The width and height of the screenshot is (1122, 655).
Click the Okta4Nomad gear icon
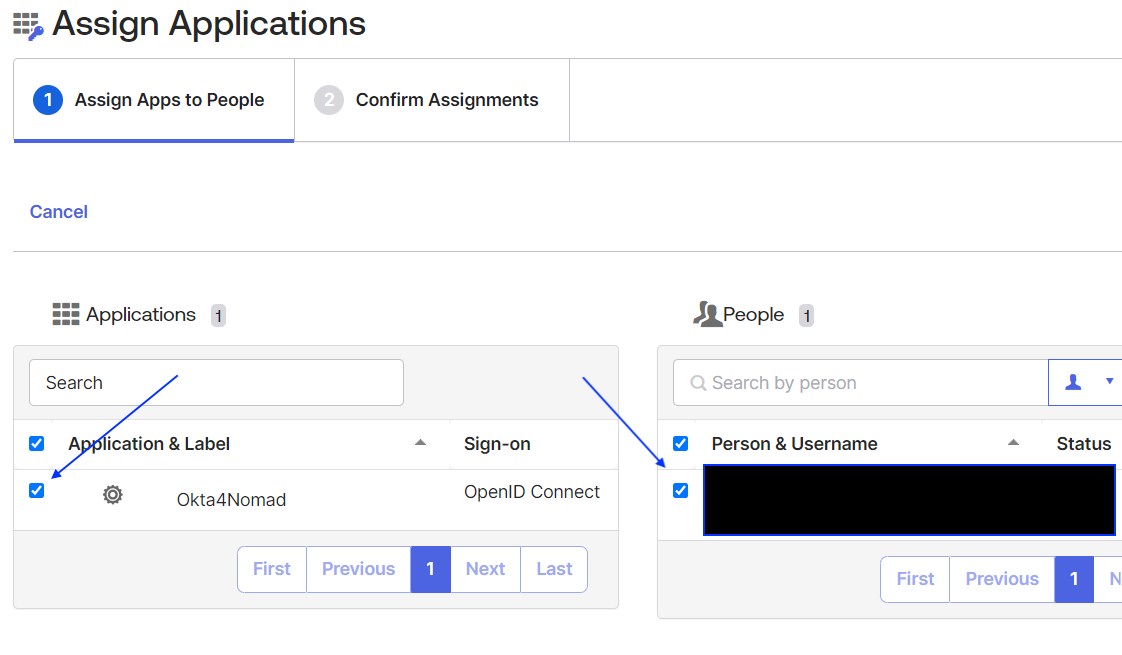coord(113,494)
